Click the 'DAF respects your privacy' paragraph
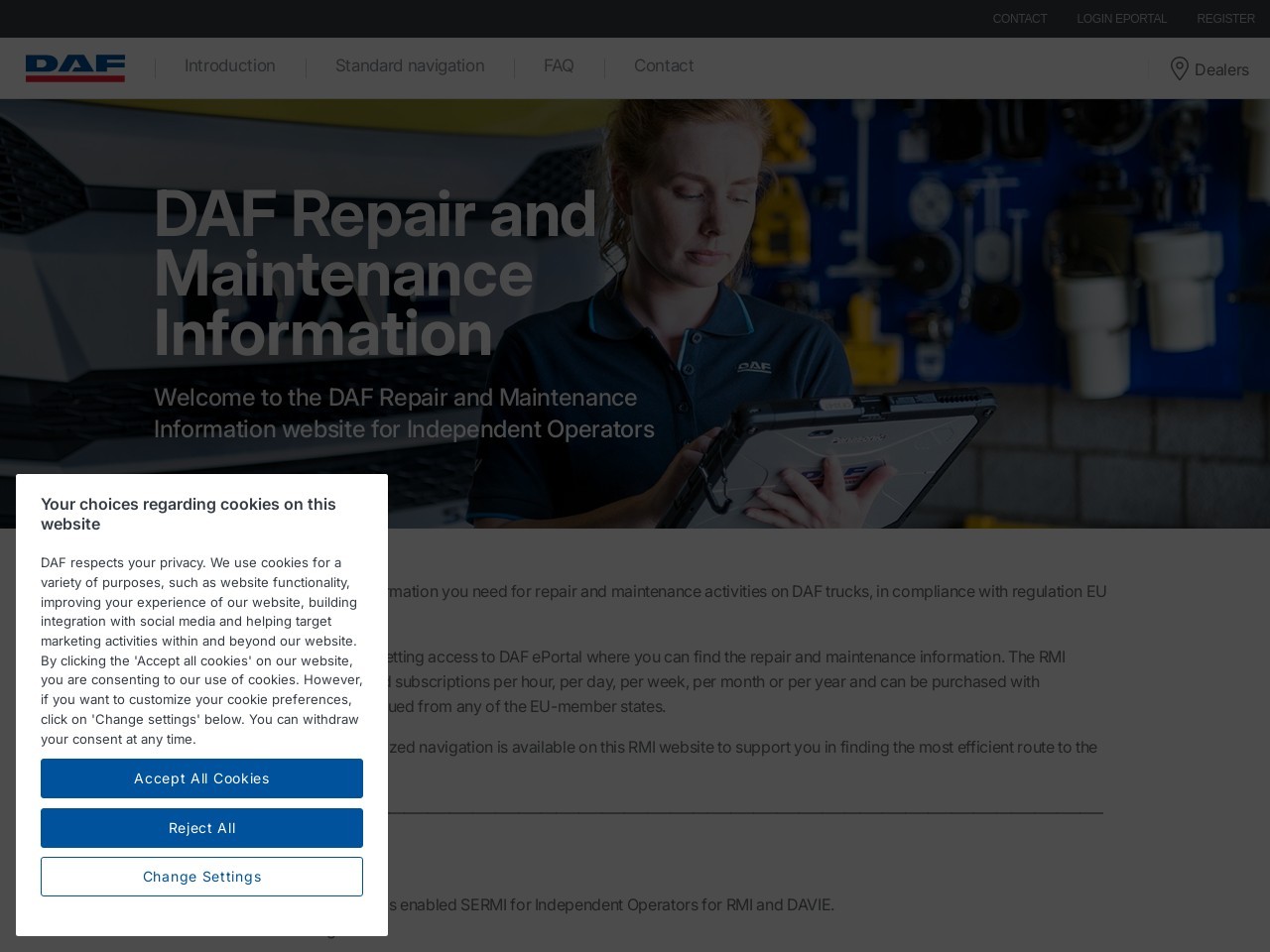Viewport: 1270px width, 952px height. [x=201, y=651]
